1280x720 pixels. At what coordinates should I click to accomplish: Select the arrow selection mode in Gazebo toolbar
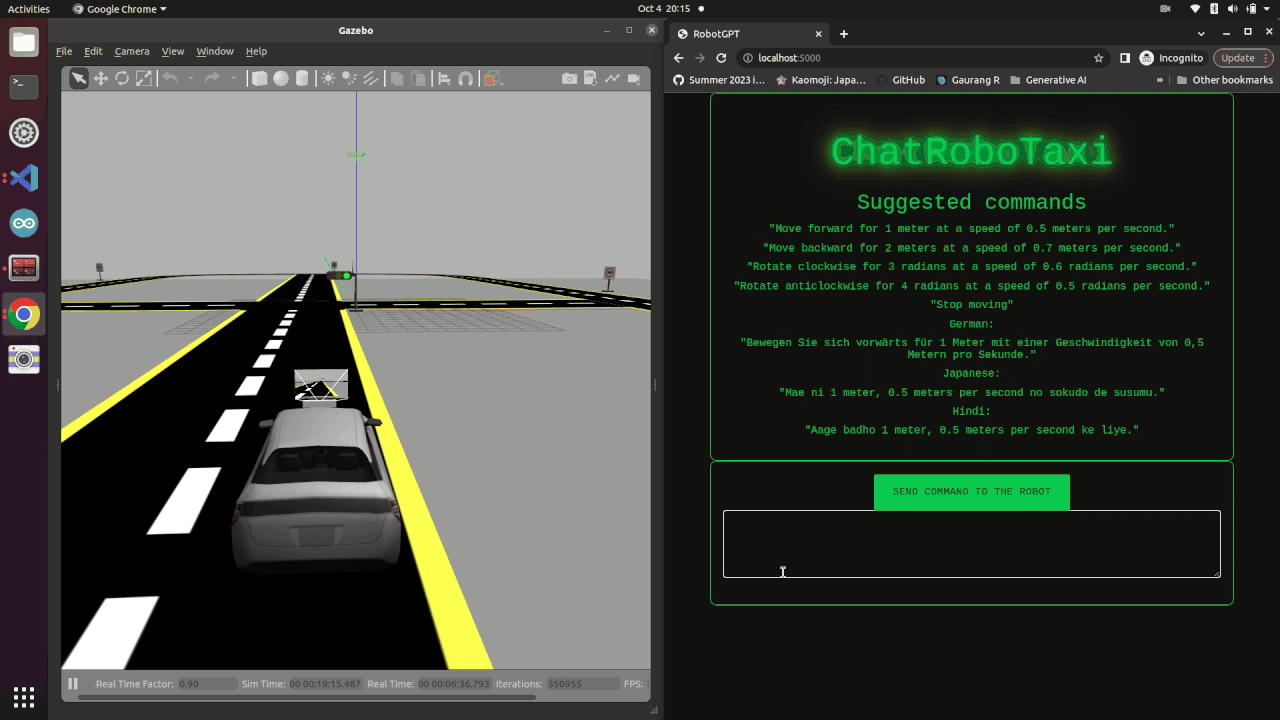[78, 79]
